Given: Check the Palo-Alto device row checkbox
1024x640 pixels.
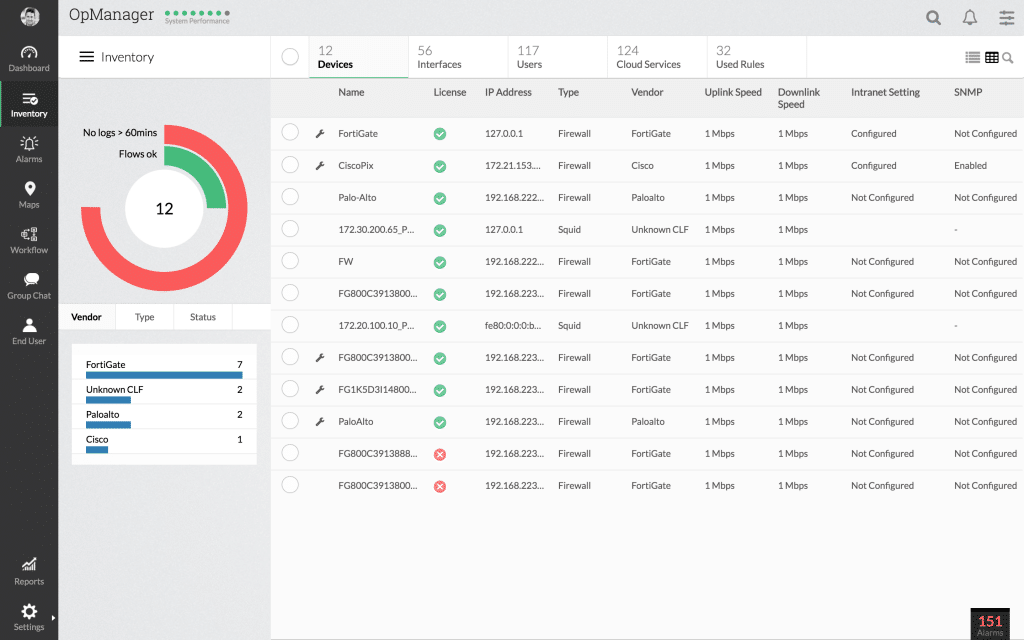Looking at the screenshot, I should (x=290, y=197).
